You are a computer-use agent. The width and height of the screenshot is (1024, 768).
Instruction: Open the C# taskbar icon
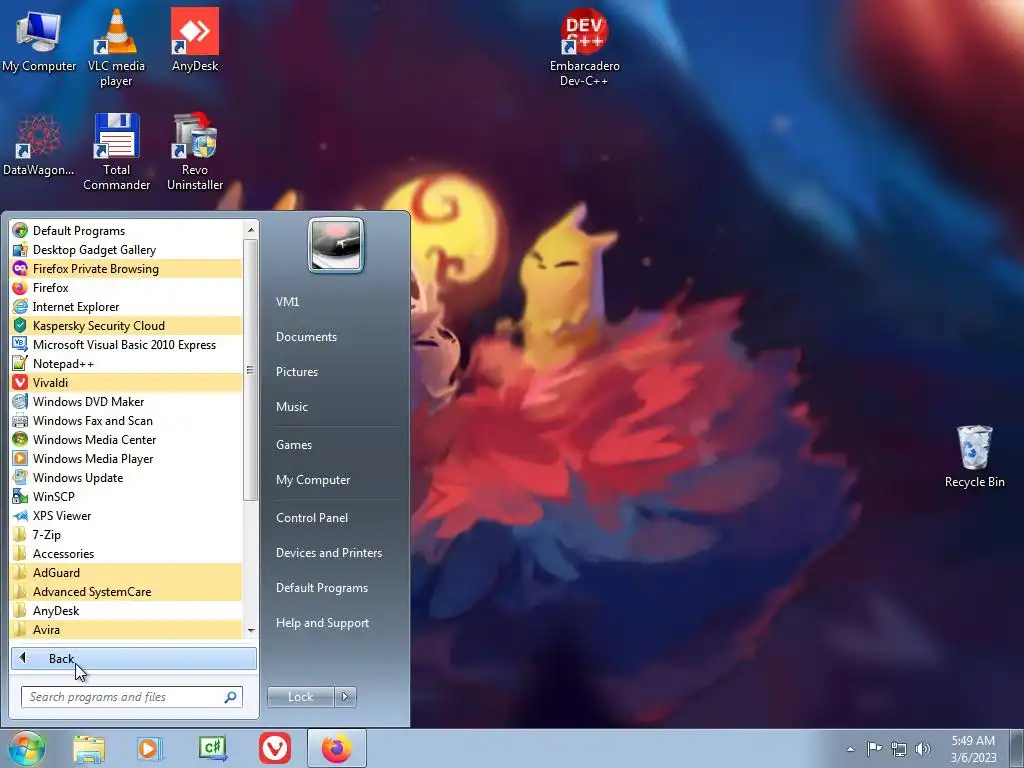coord(213,748)
